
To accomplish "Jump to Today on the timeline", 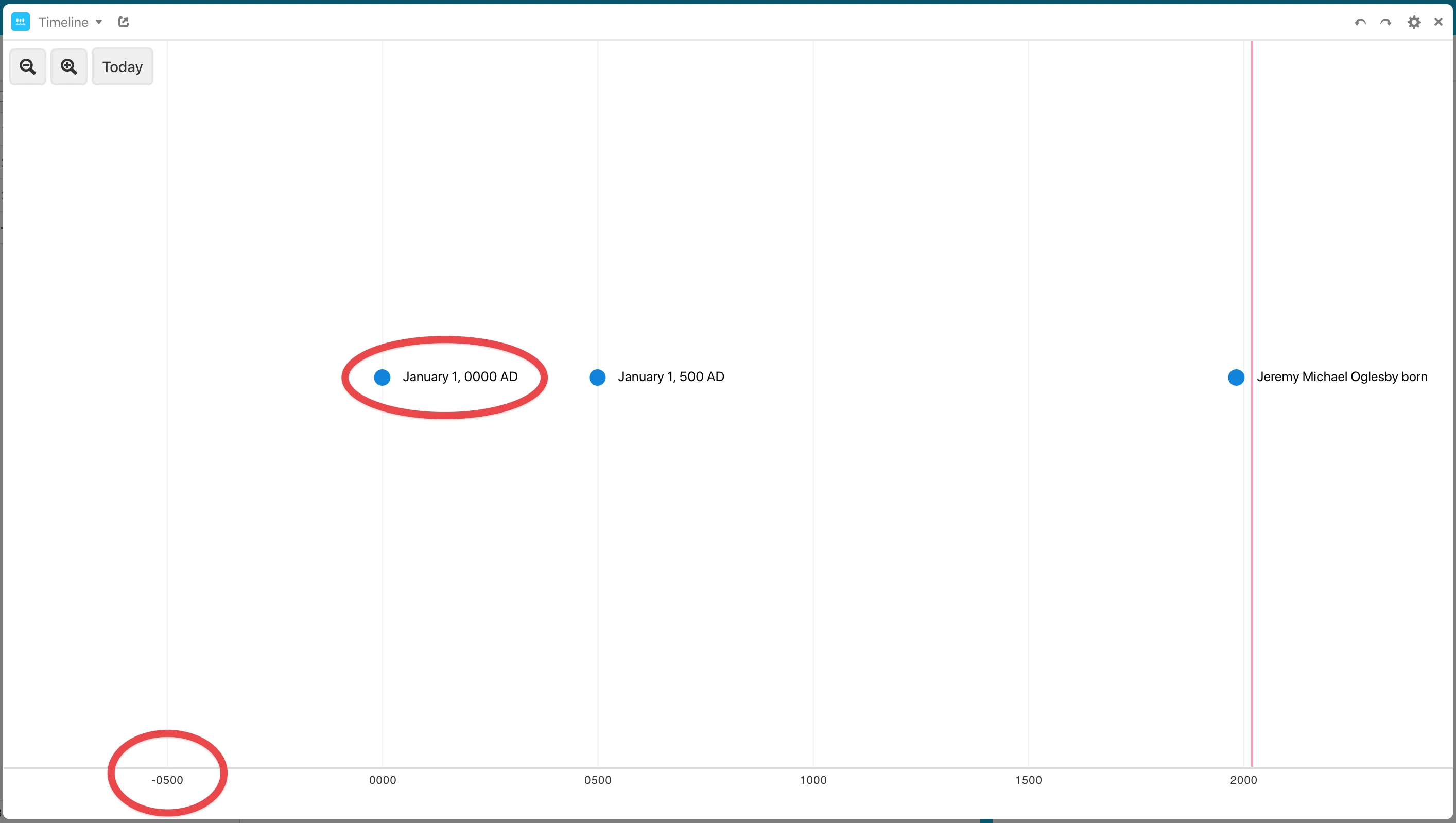I will (x=122, y=67).
